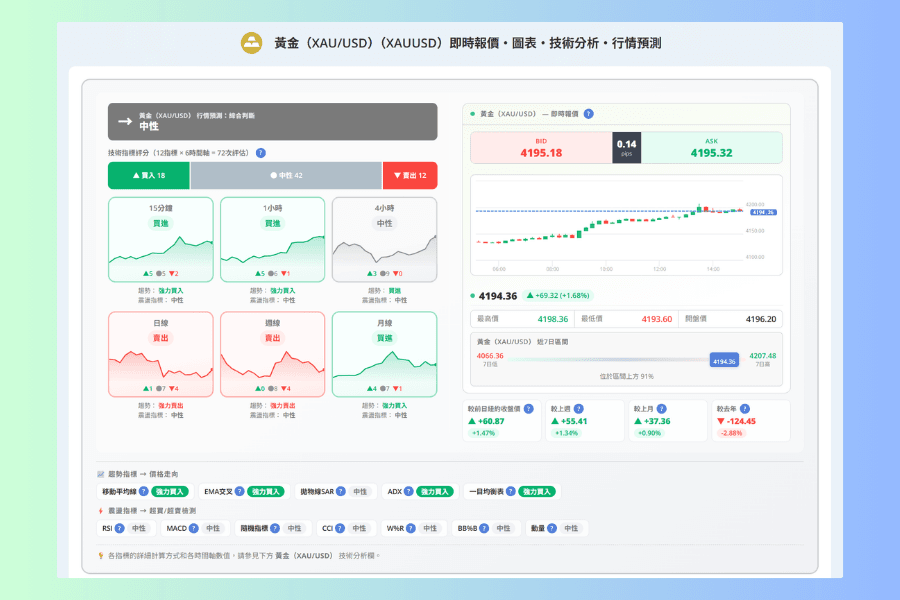Click the 7日高 4207.48 value
Viewport: 900px width, 600px height.
763,356
